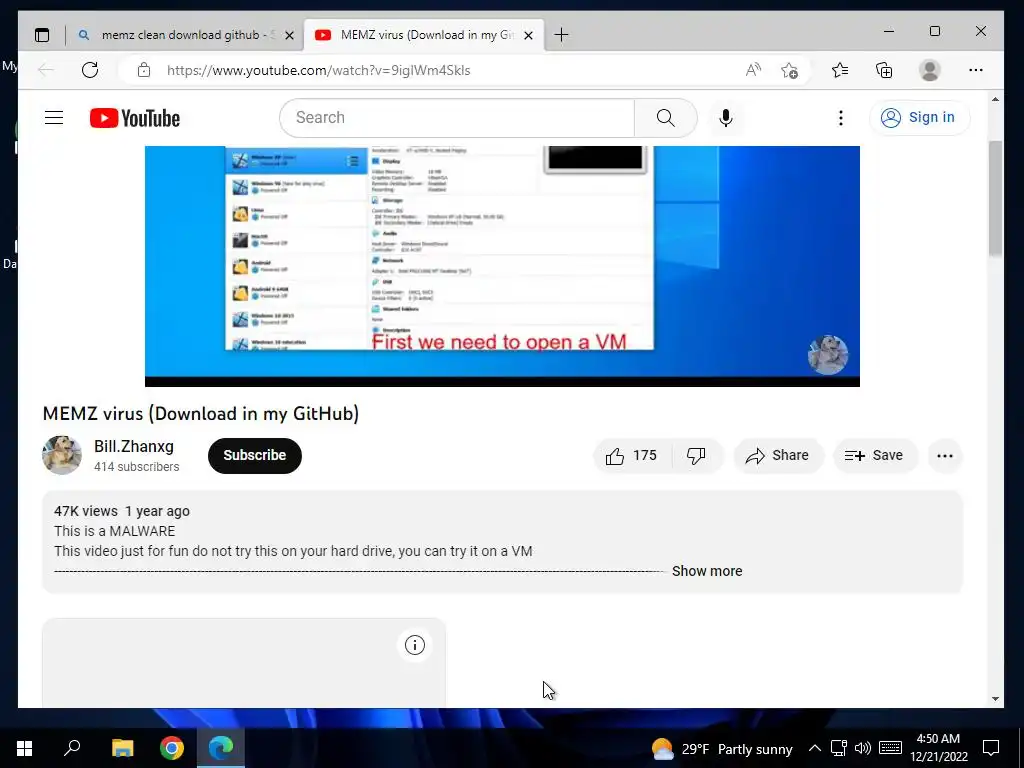
Task: Open touch keyboard tray icon
Action: pos(890,748)
